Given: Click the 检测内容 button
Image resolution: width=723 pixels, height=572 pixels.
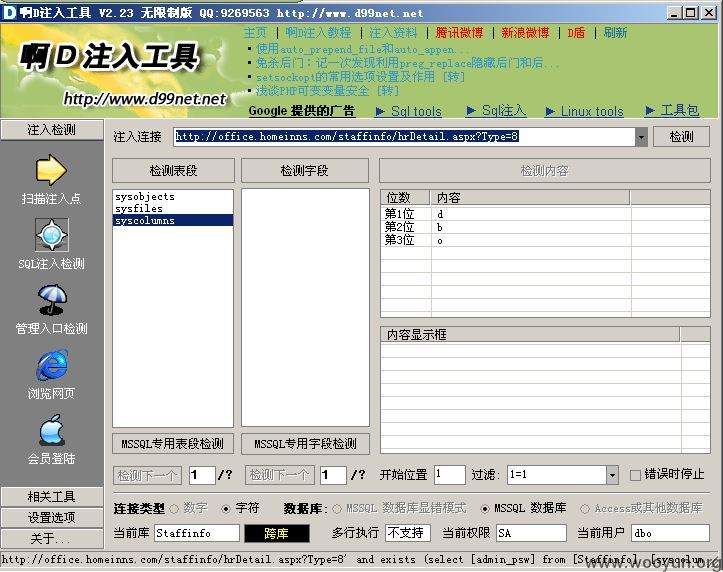Looking at the screenshot, I should [545, 171].
